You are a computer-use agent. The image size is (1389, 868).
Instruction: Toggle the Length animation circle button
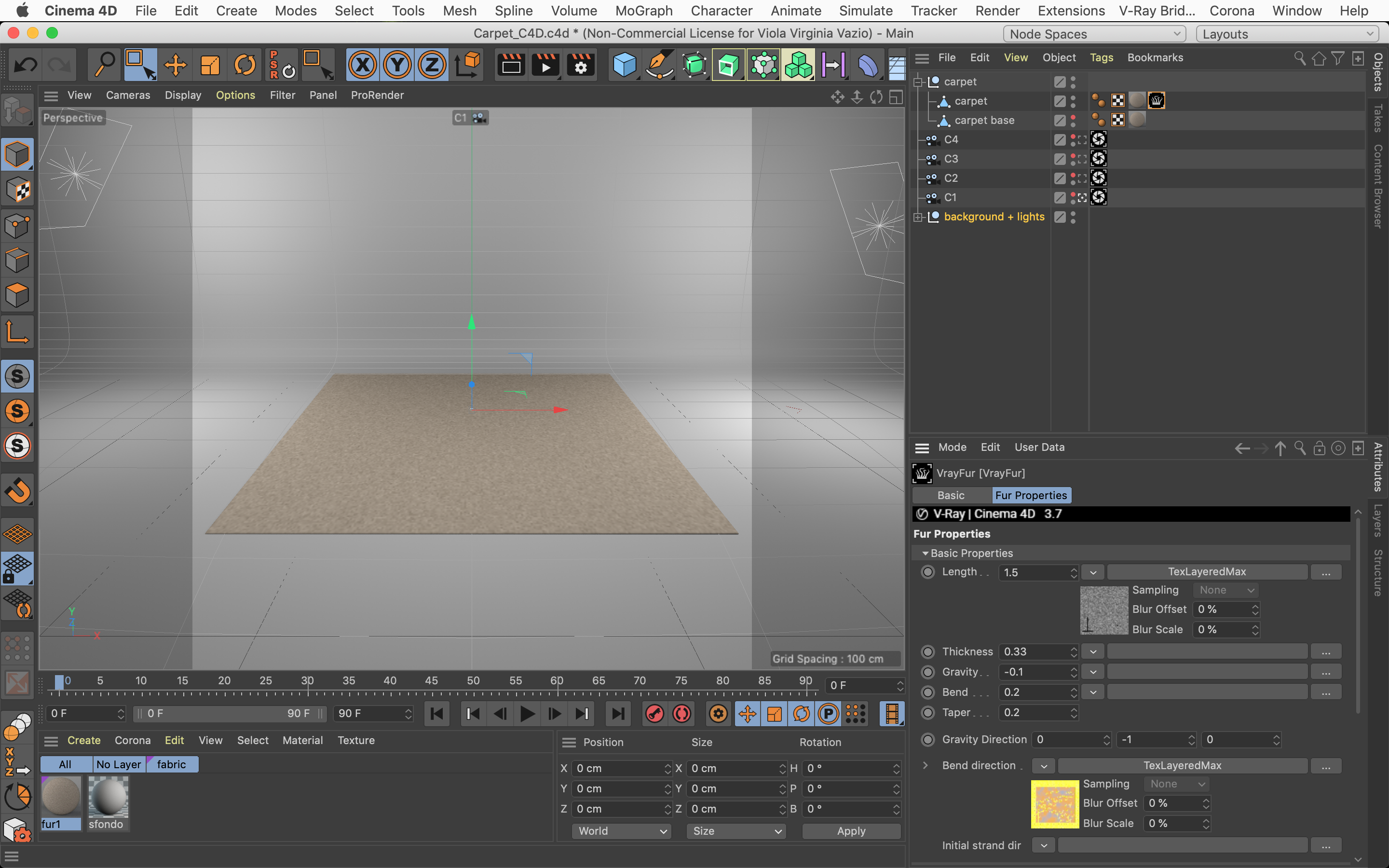927,572
